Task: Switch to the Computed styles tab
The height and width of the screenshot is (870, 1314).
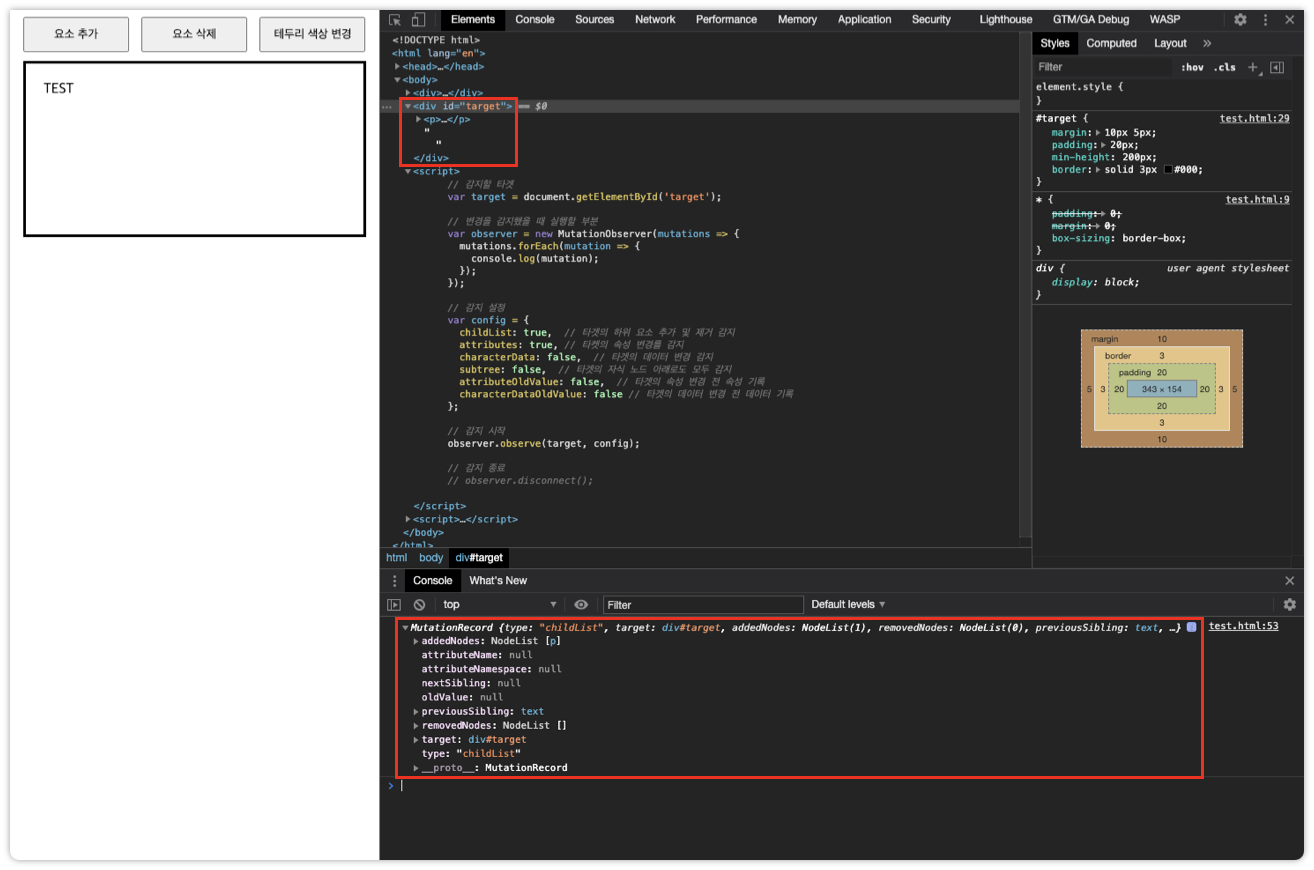Action: (x=1112, y=43)
